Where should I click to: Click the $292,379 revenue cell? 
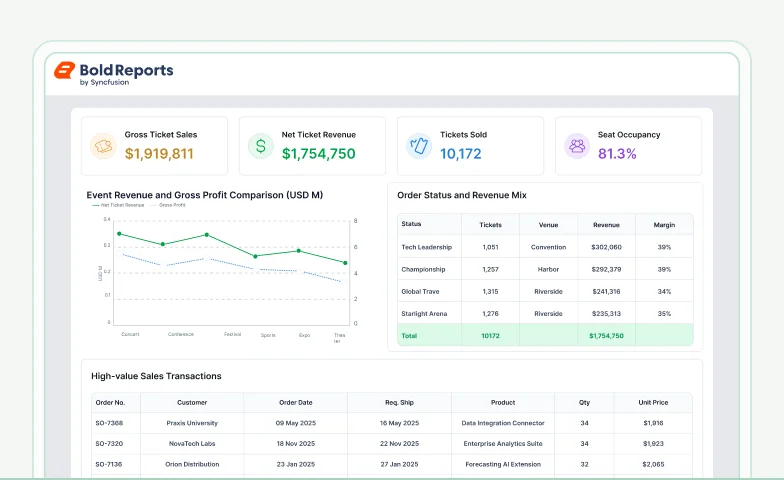tap(606, 269)
